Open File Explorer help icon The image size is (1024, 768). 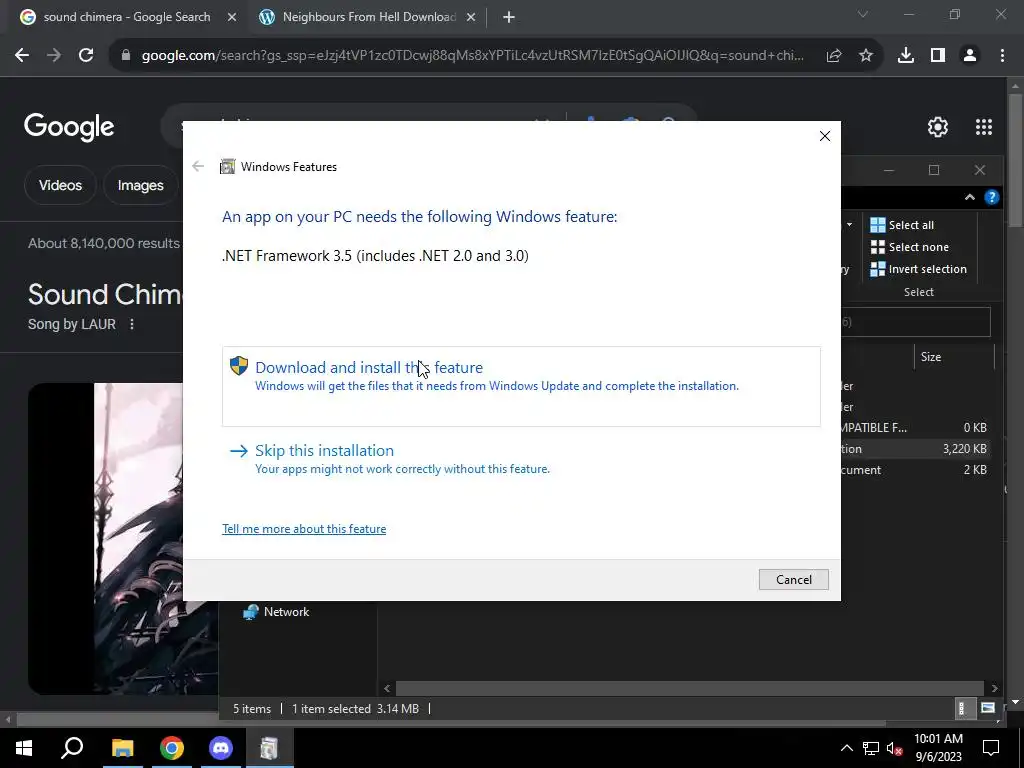click(x=991, y=197)
